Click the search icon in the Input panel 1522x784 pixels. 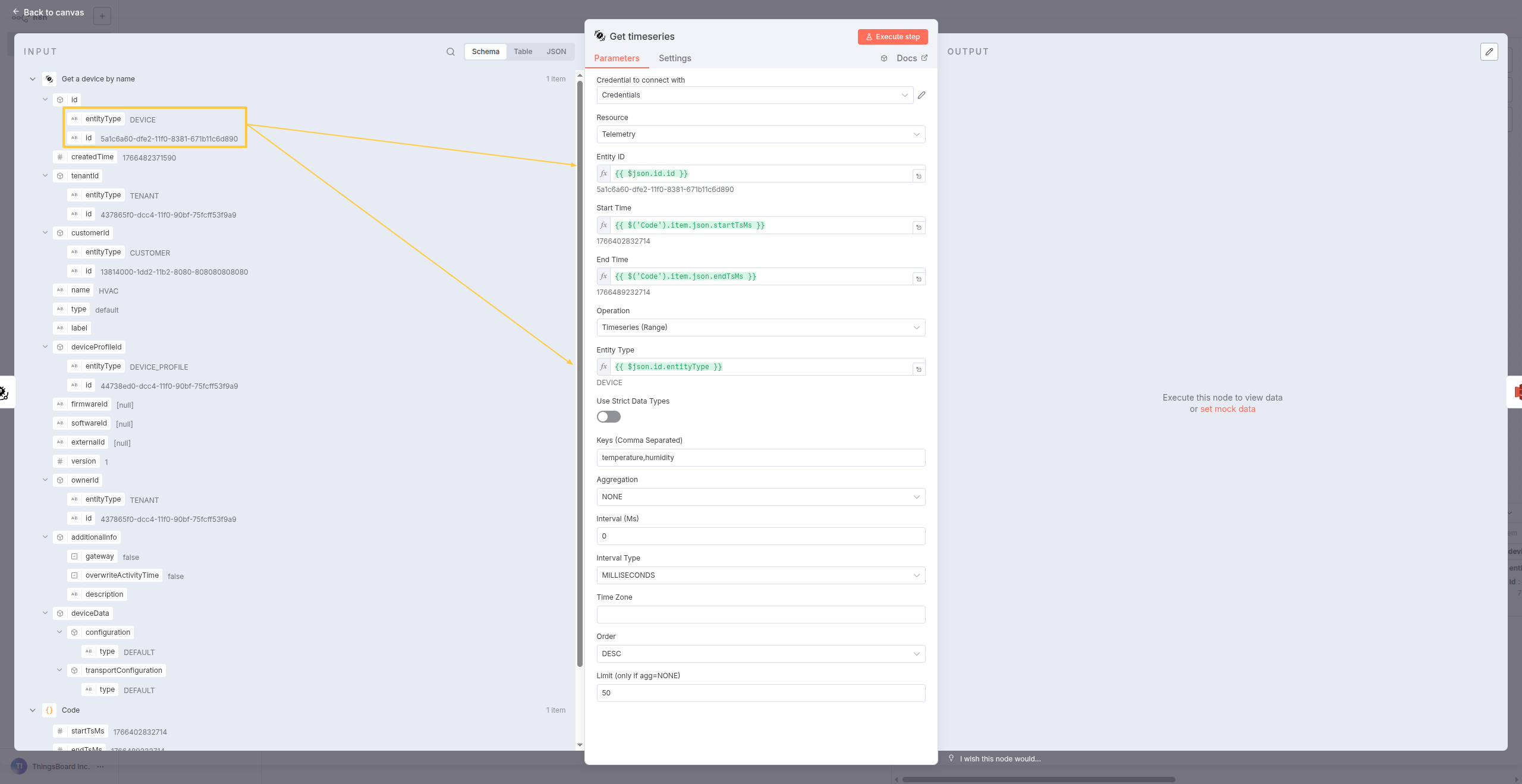(x=451, y=52)
